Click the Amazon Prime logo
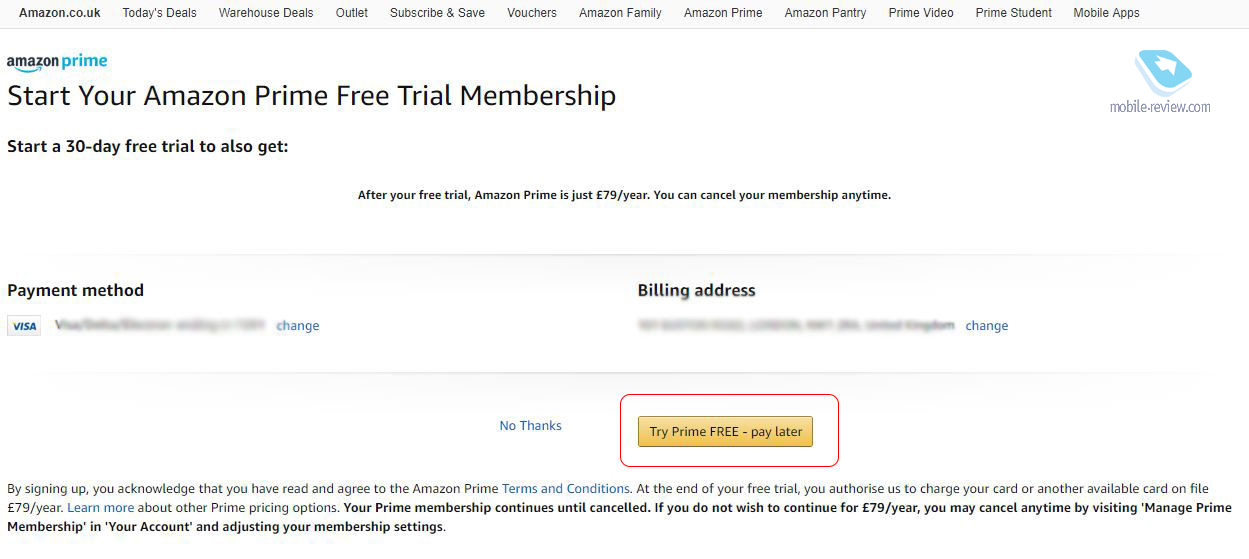Screen dimensions: 1249x559 point(57,62)
